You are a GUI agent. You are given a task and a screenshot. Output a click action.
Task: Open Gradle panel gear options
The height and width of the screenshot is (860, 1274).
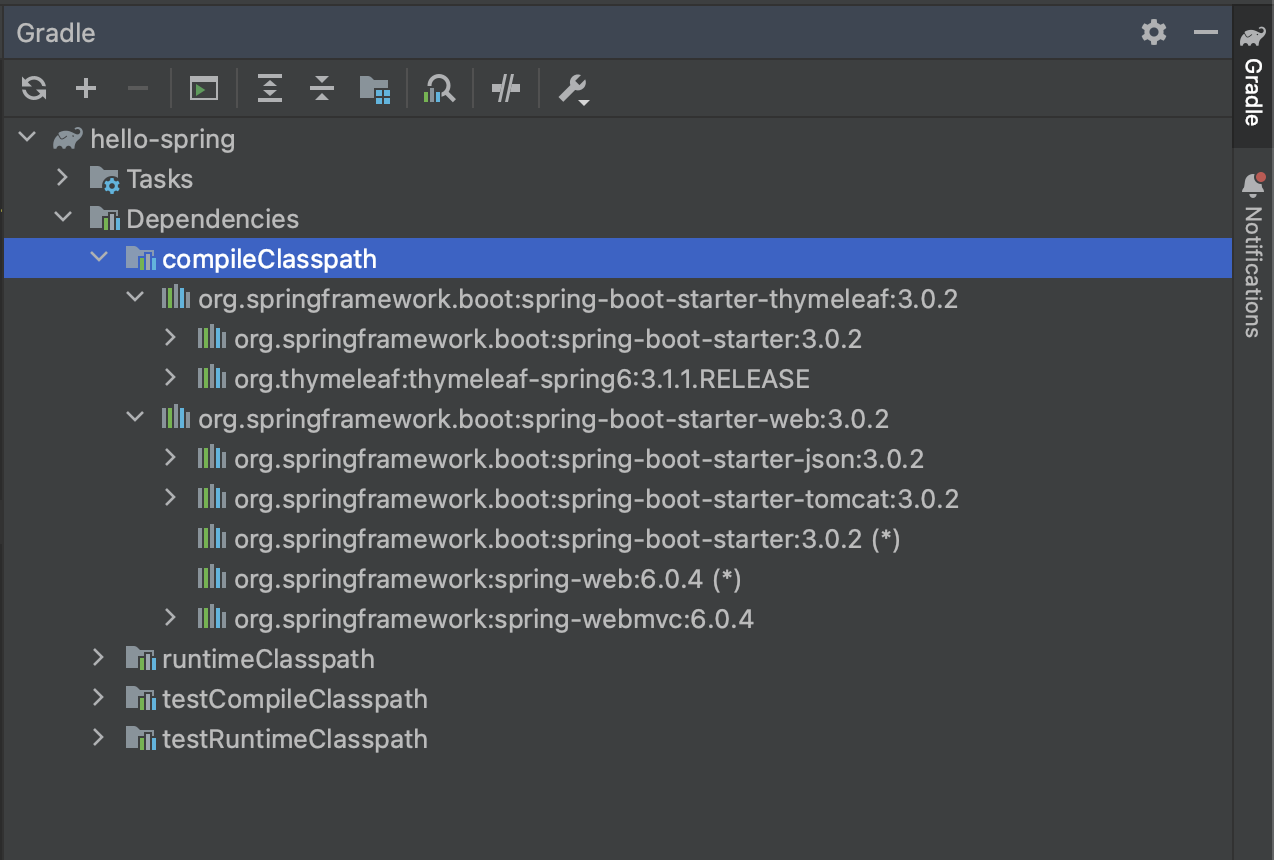[1154, 32]
